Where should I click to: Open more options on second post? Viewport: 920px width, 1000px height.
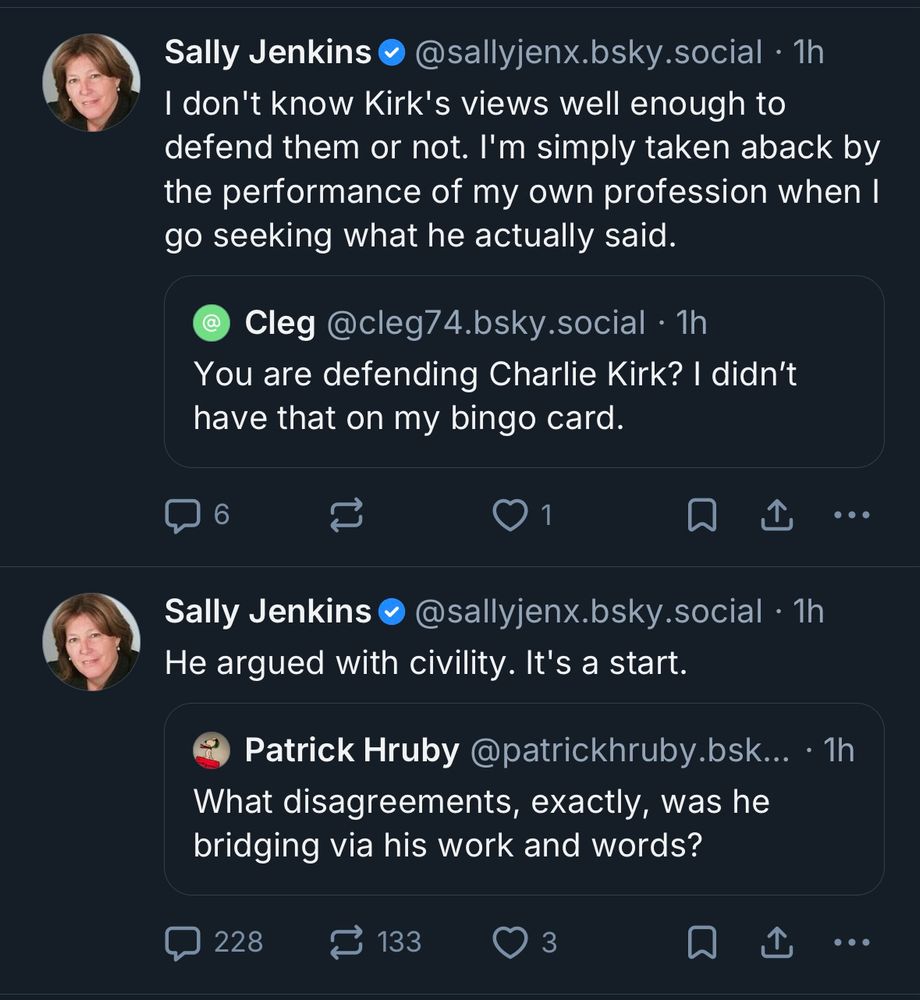tap(851, 942)
